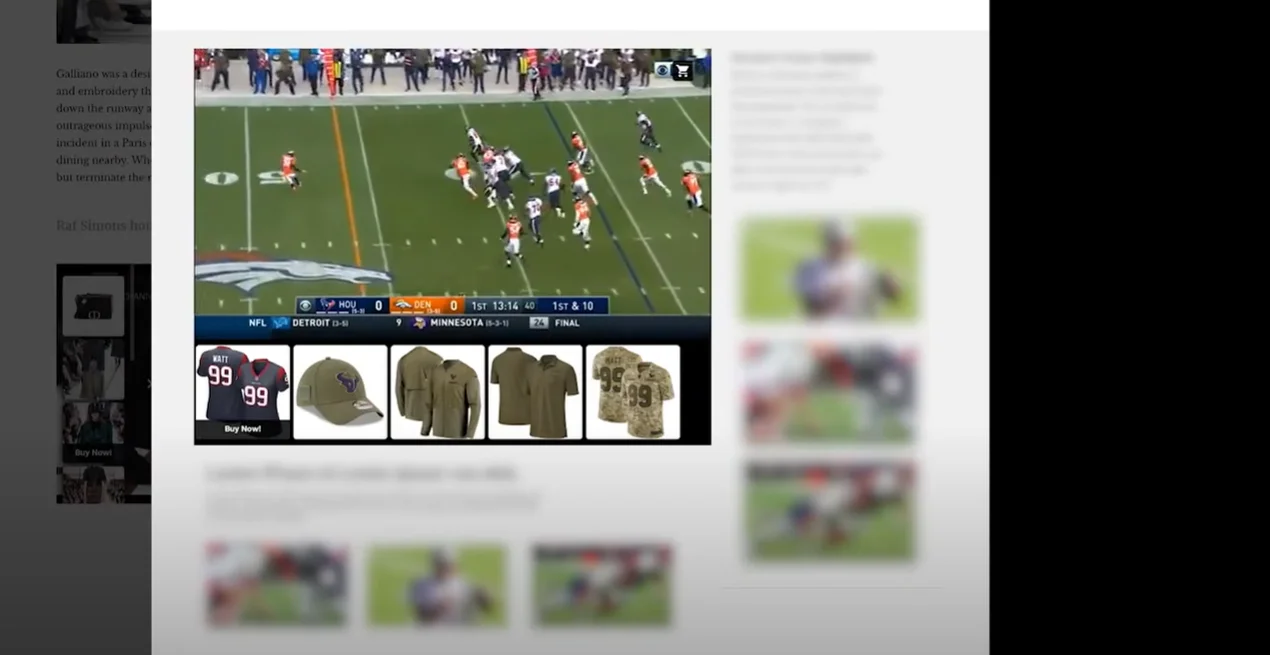Click the blurred headline beneath the video

point(362,473)
